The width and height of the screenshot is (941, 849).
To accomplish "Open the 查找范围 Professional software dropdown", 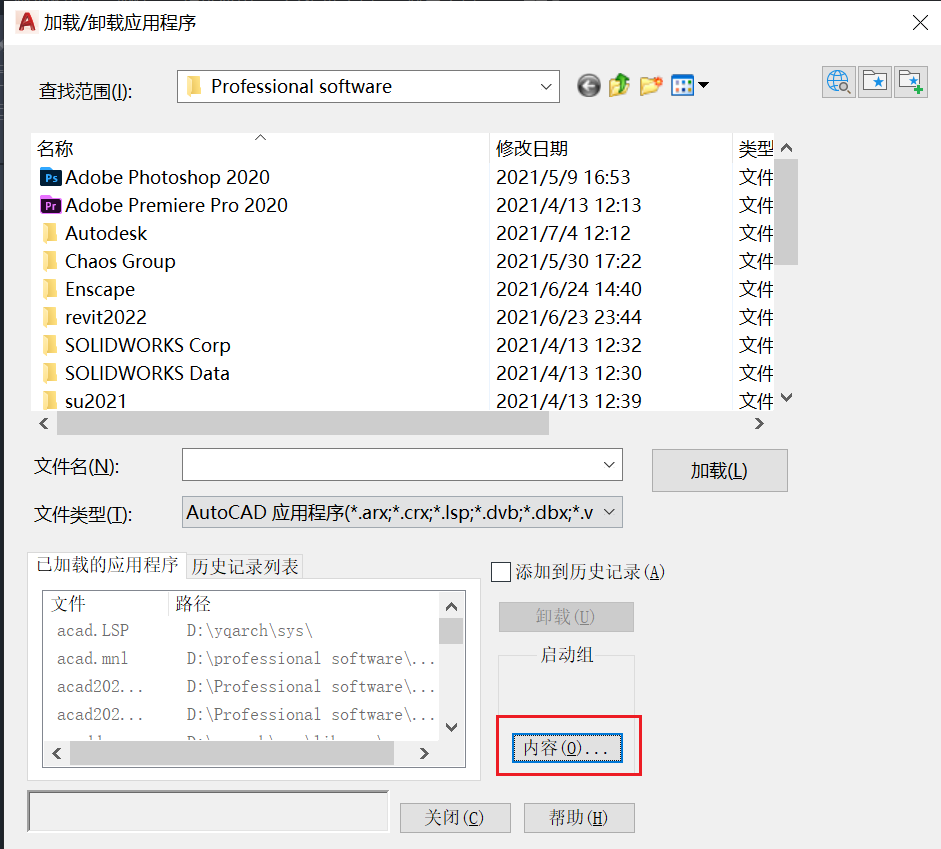I will point(368,86).
